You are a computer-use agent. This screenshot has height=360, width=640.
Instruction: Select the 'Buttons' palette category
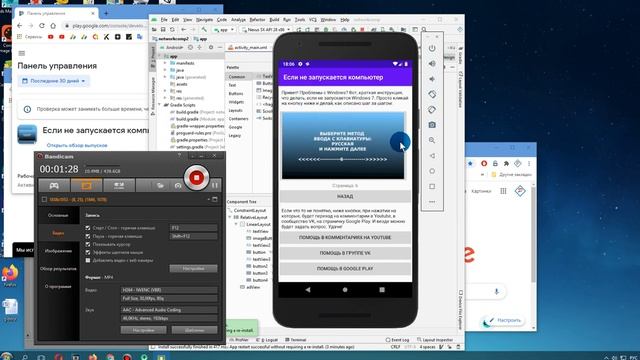coord(236,93)
